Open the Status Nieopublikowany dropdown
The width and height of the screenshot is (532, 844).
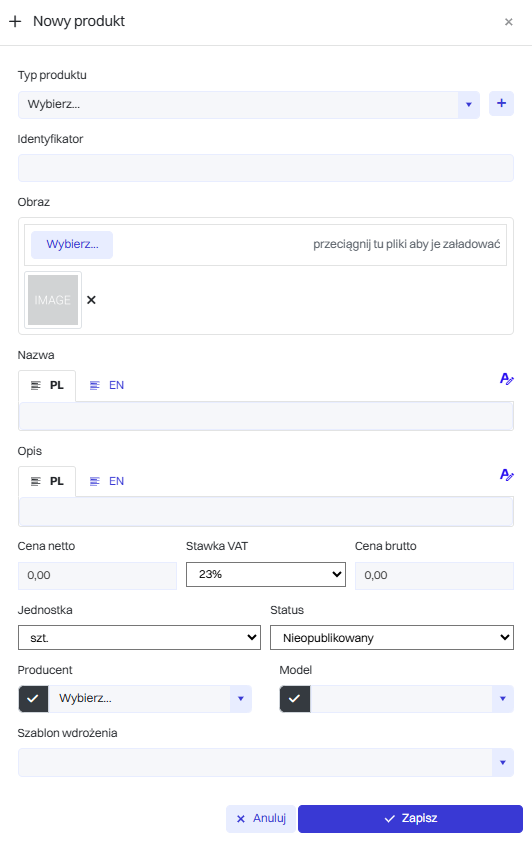[x=391, y=637]
